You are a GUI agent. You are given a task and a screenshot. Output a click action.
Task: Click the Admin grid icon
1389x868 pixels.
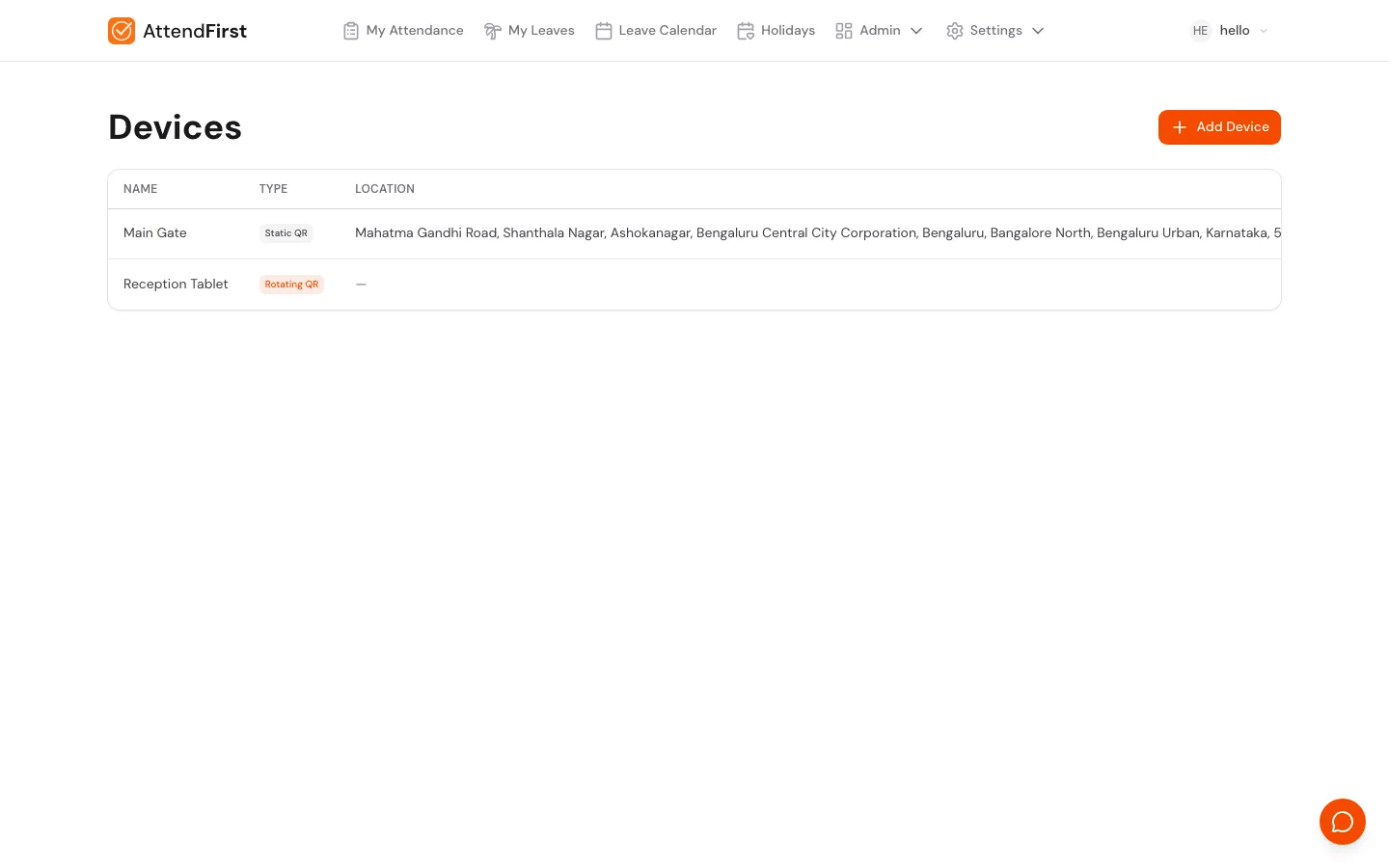844,31
